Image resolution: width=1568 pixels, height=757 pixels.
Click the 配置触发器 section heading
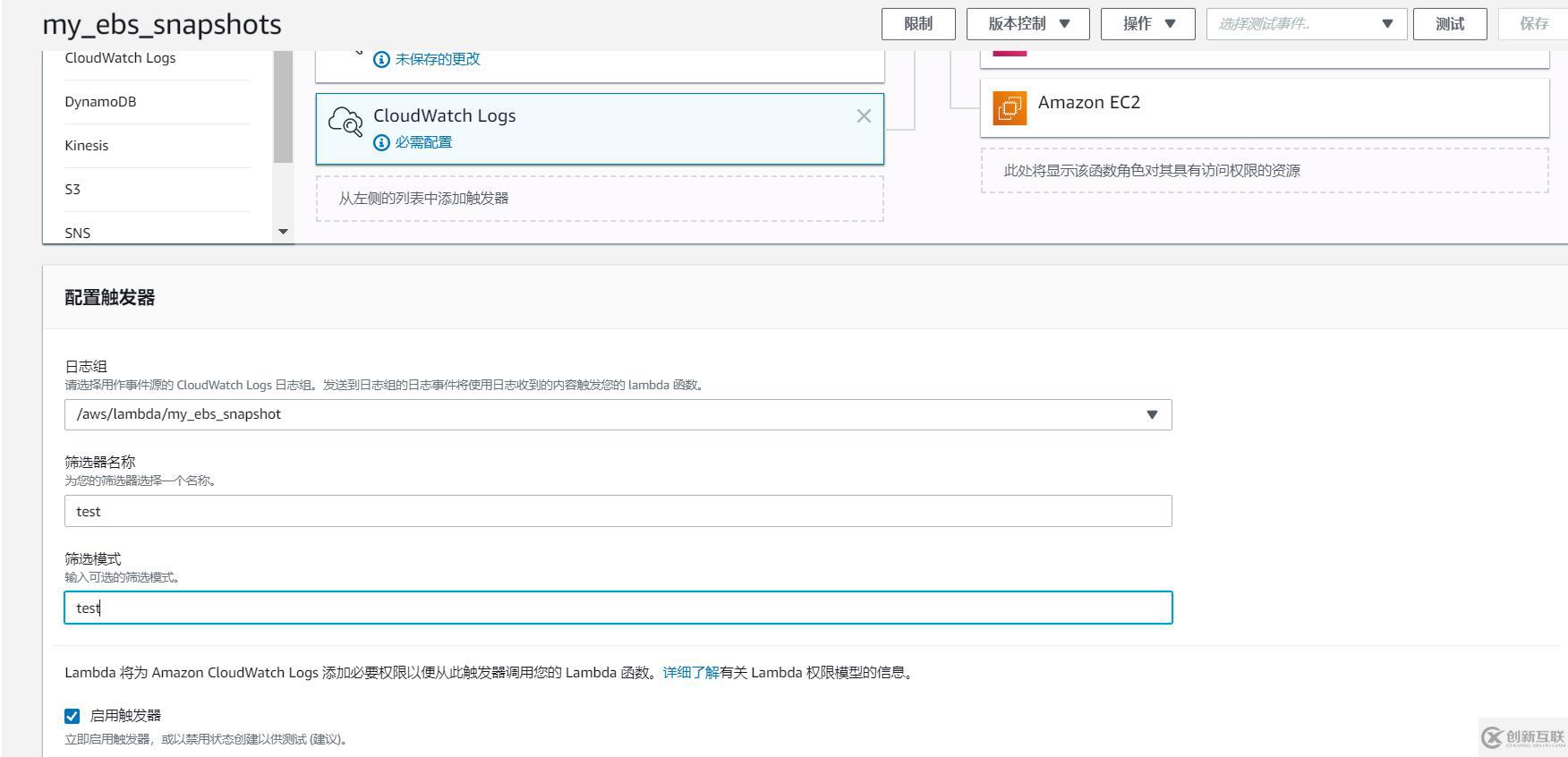[110, 298]
